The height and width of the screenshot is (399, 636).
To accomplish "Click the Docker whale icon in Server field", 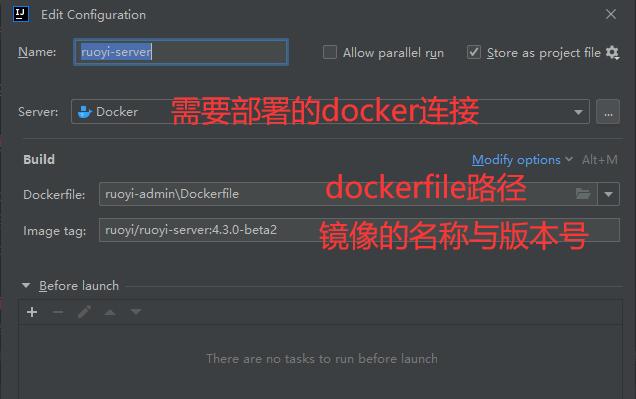I will 84,112.
